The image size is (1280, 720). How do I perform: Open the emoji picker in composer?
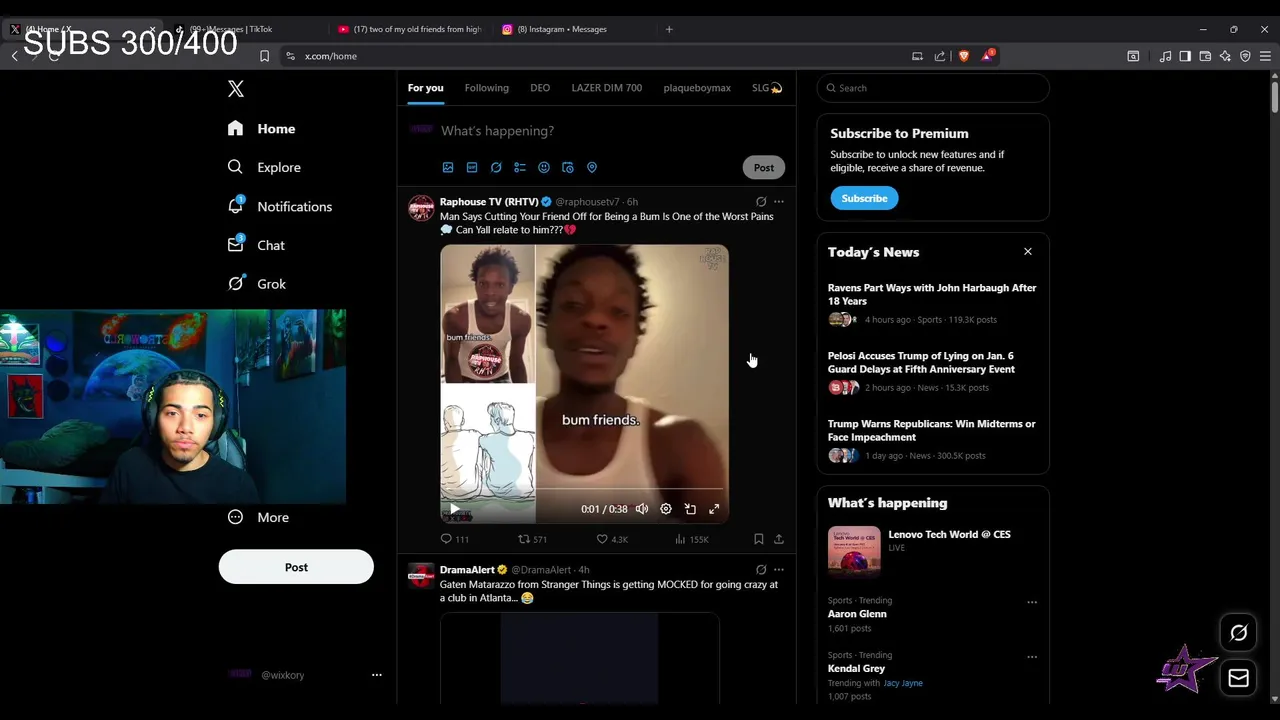pyautogui.click(x=544, y=168)
